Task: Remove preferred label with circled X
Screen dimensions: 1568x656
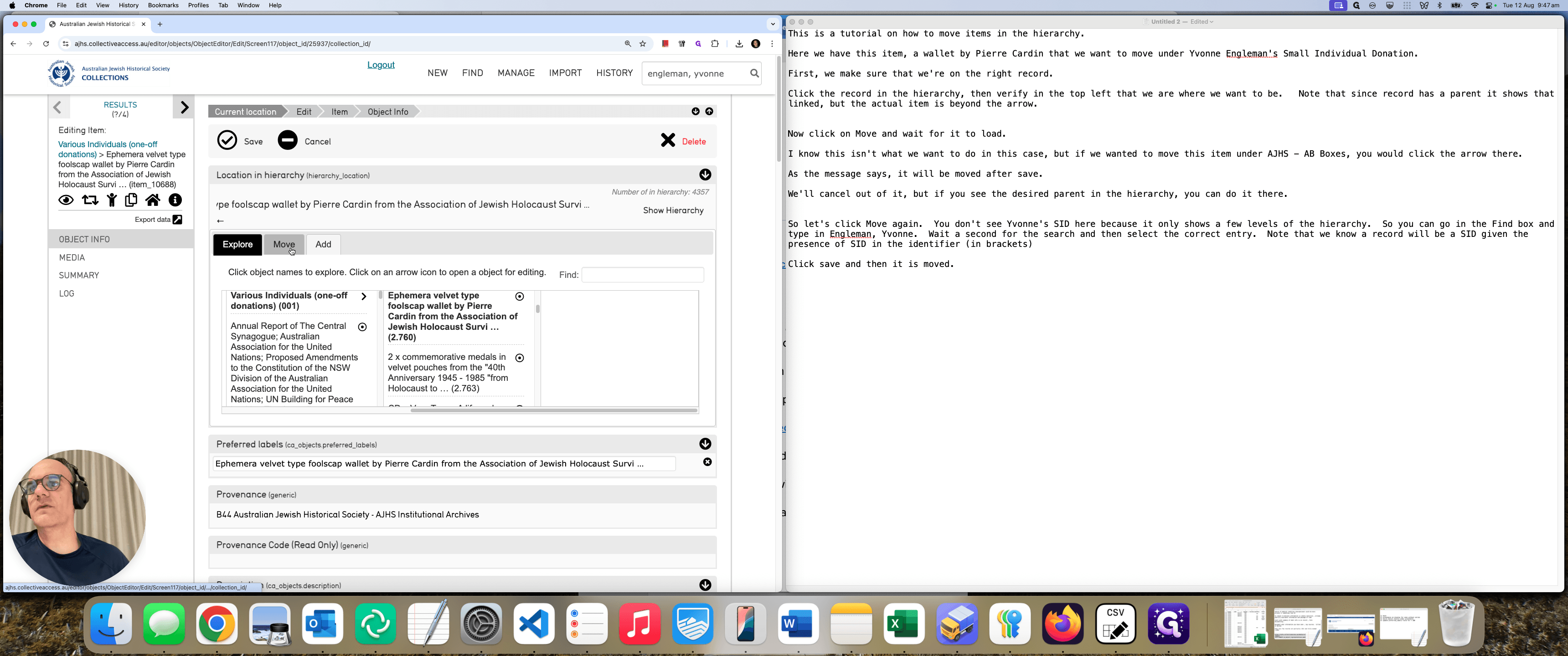Action: pyautogui.click(x=707, y=462)
